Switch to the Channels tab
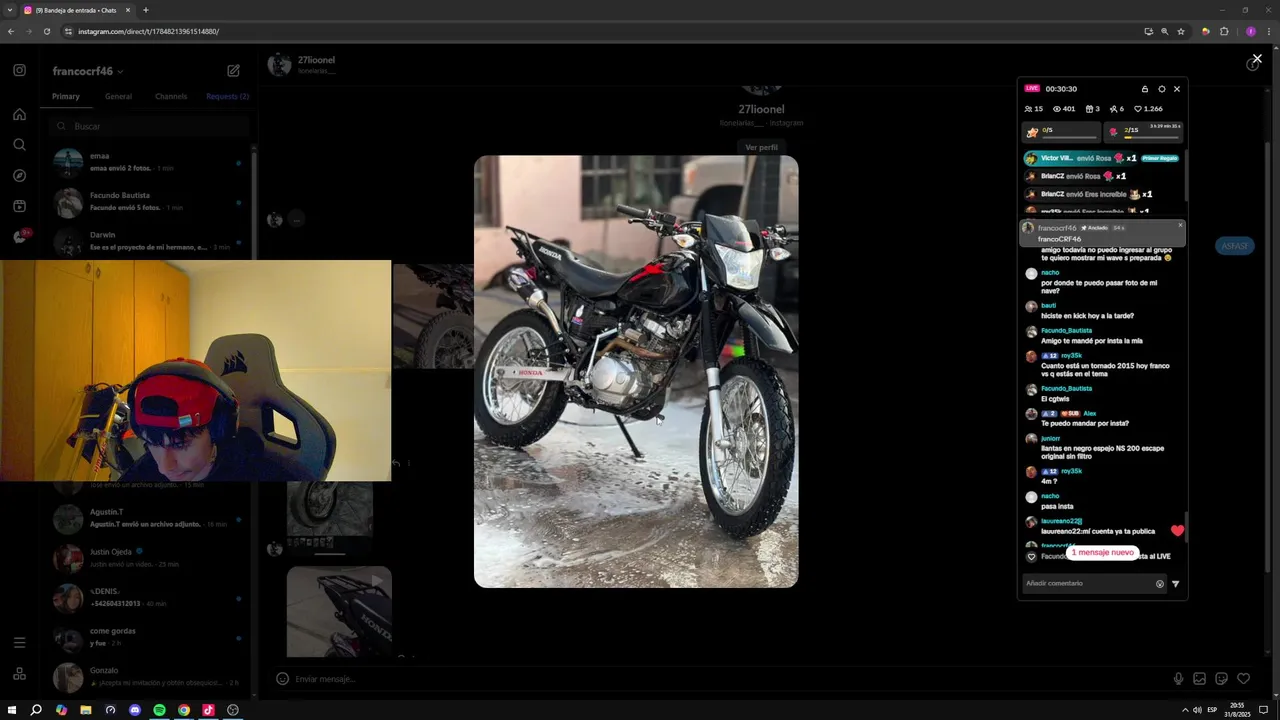 171,97
